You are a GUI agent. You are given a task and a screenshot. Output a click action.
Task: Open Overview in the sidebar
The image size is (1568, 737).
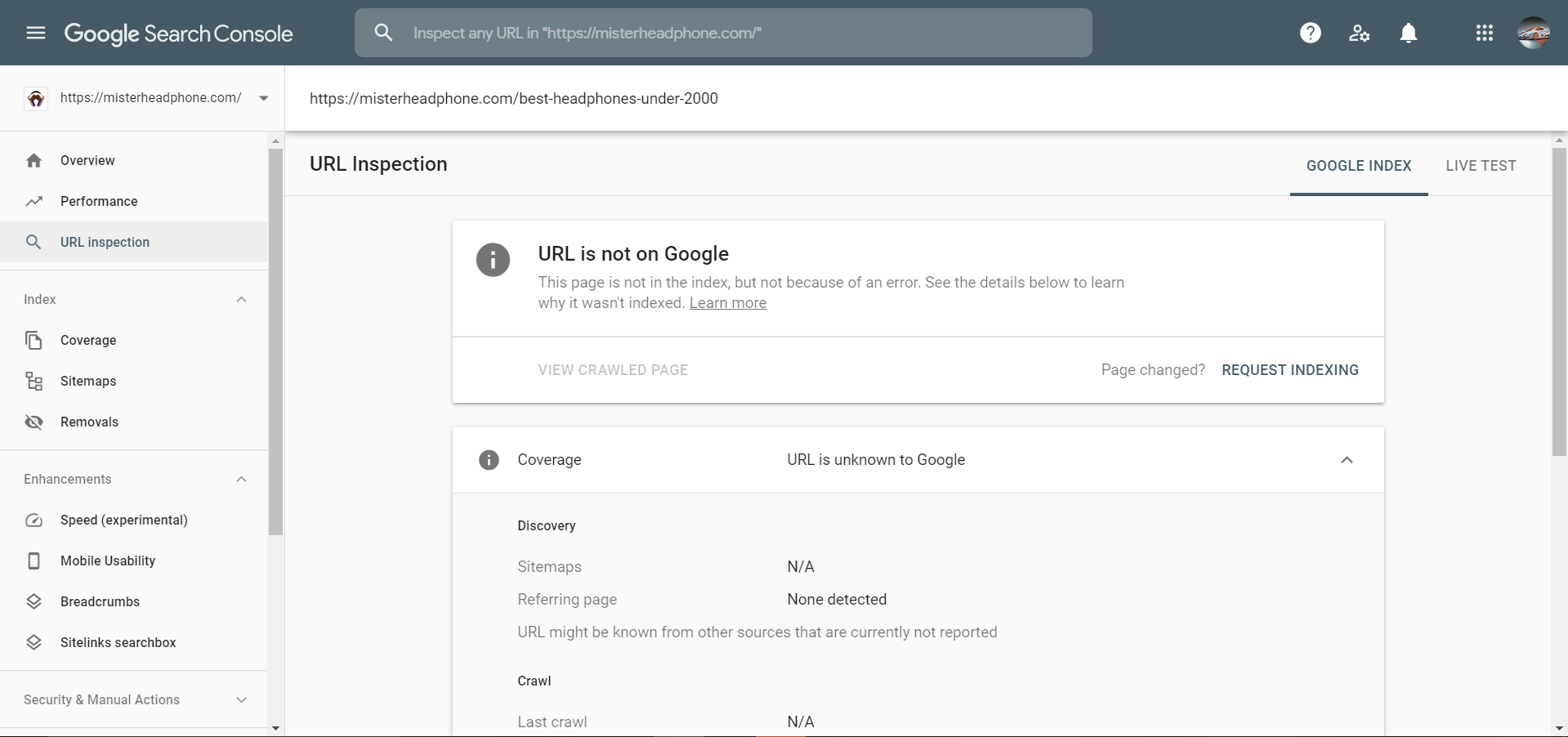point(134,160)
